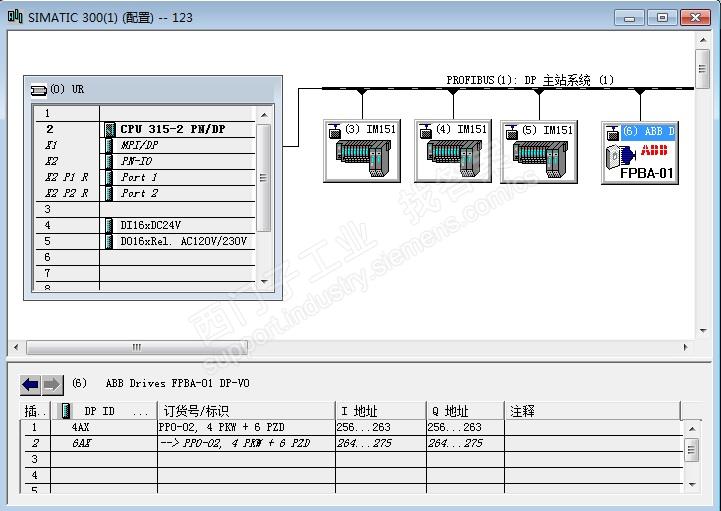Select the CPU 315-2 PN/DP module icon
721x511 pixels.
coord(109,129)
